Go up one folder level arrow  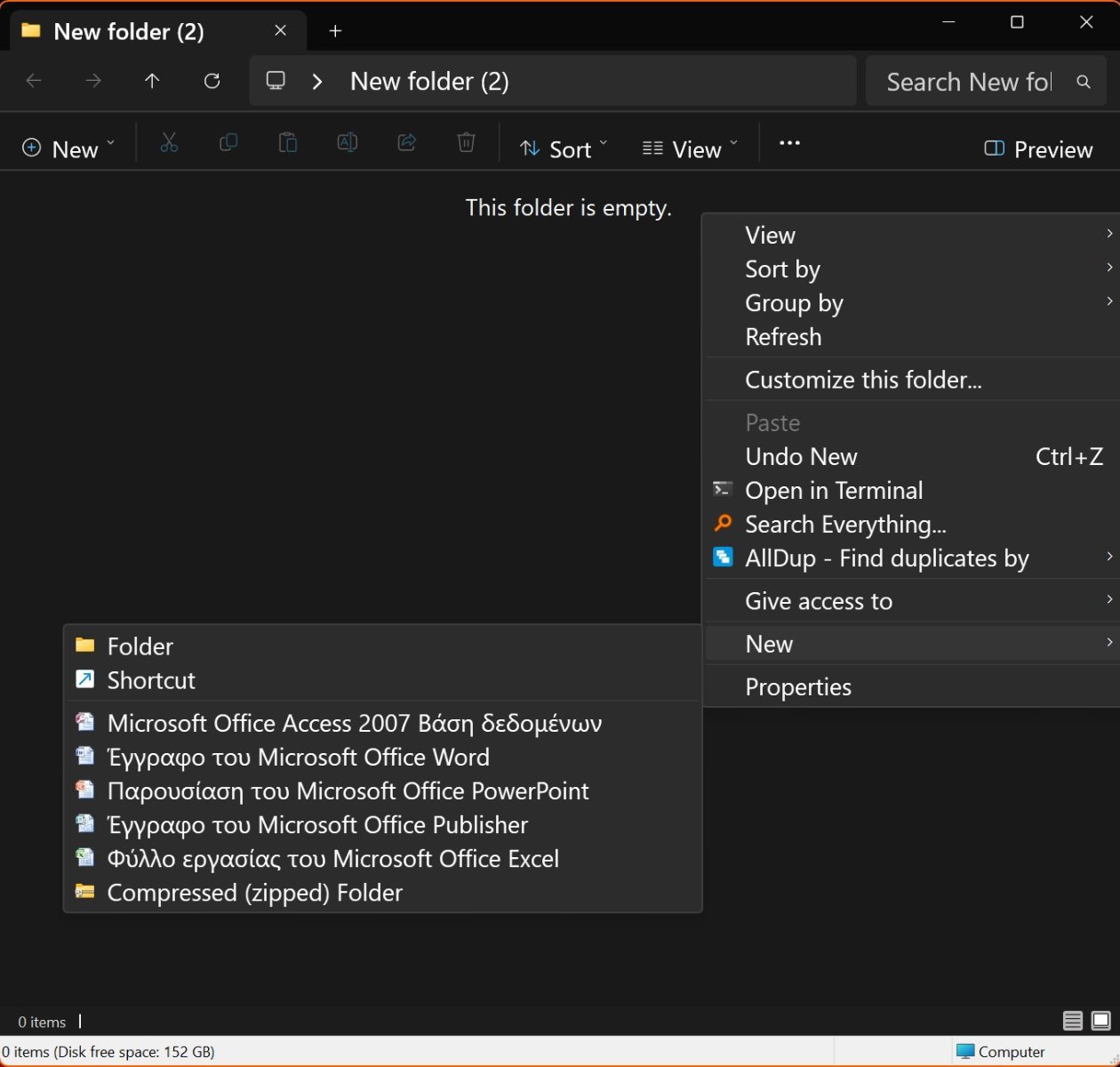[152, 81]
